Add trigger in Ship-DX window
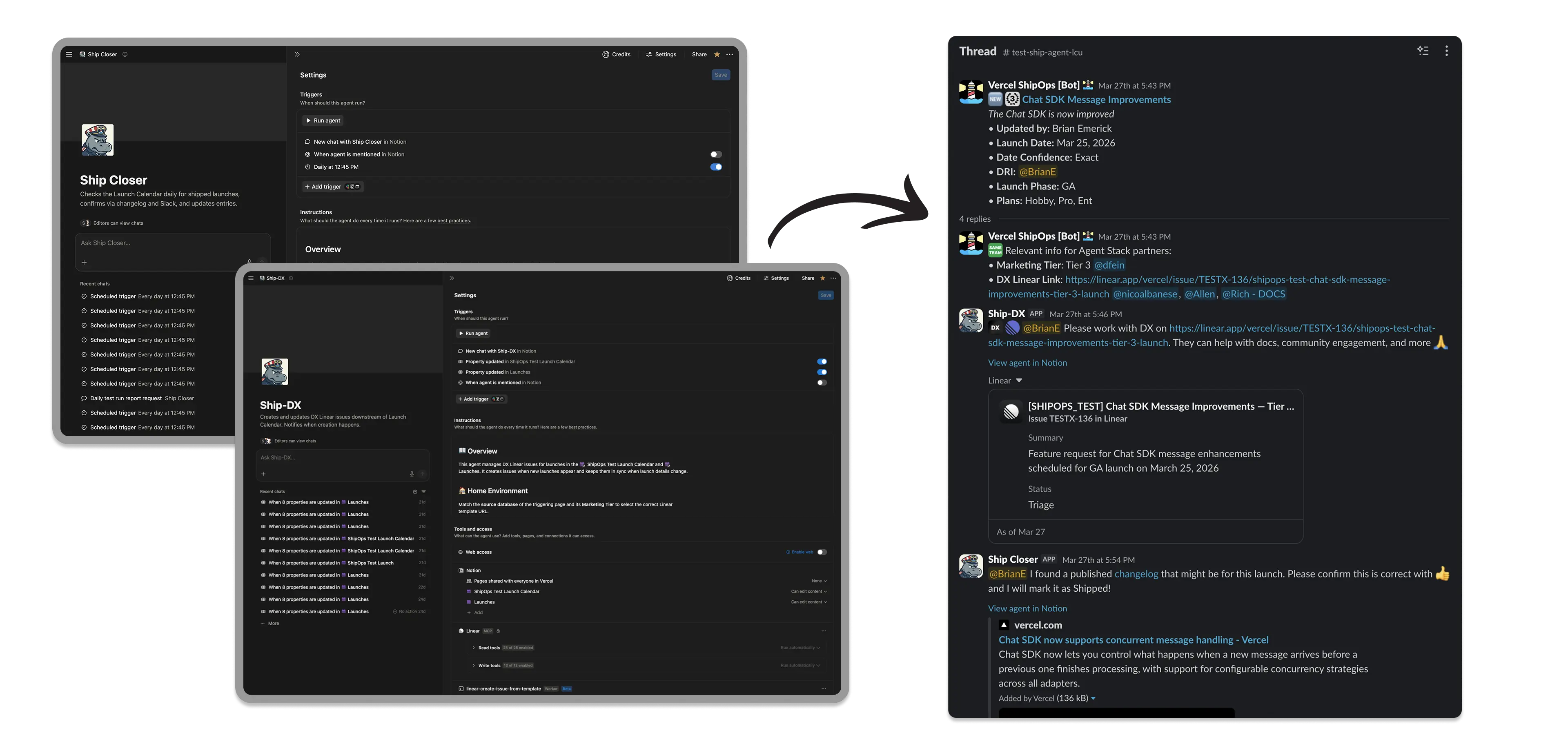Screen dimensions: 1568x753 pyautogui.click(x=481, y=399)
